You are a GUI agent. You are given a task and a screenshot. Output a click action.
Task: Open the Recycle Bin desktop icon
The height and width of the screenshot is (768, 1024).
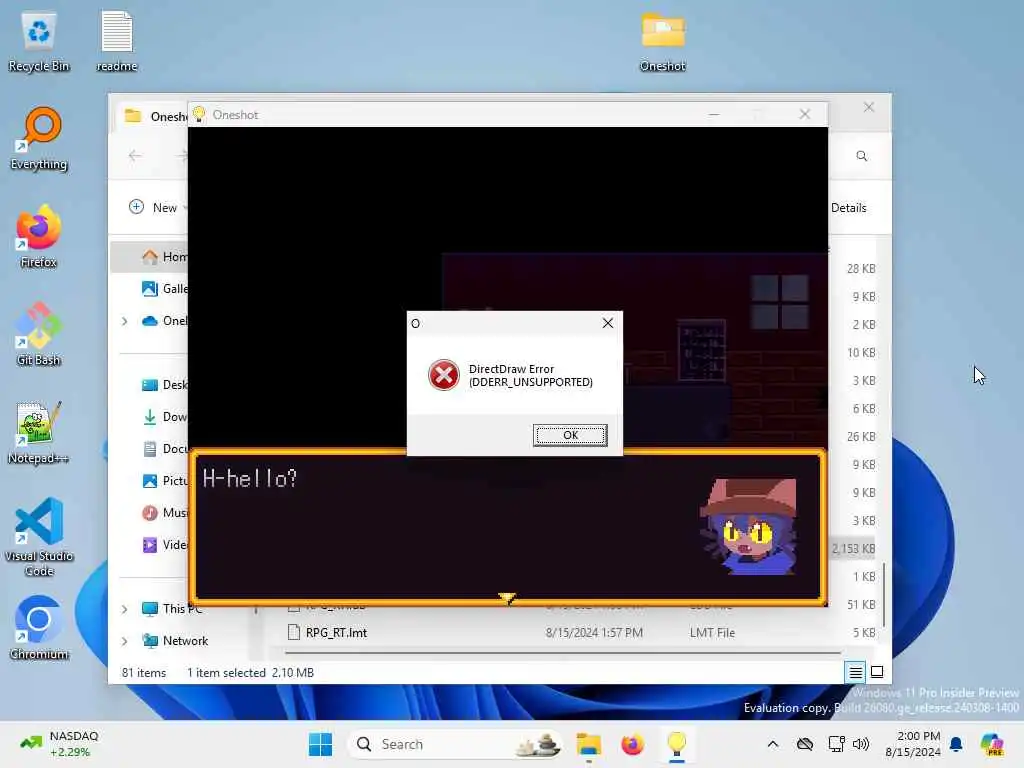click(39, 41)
